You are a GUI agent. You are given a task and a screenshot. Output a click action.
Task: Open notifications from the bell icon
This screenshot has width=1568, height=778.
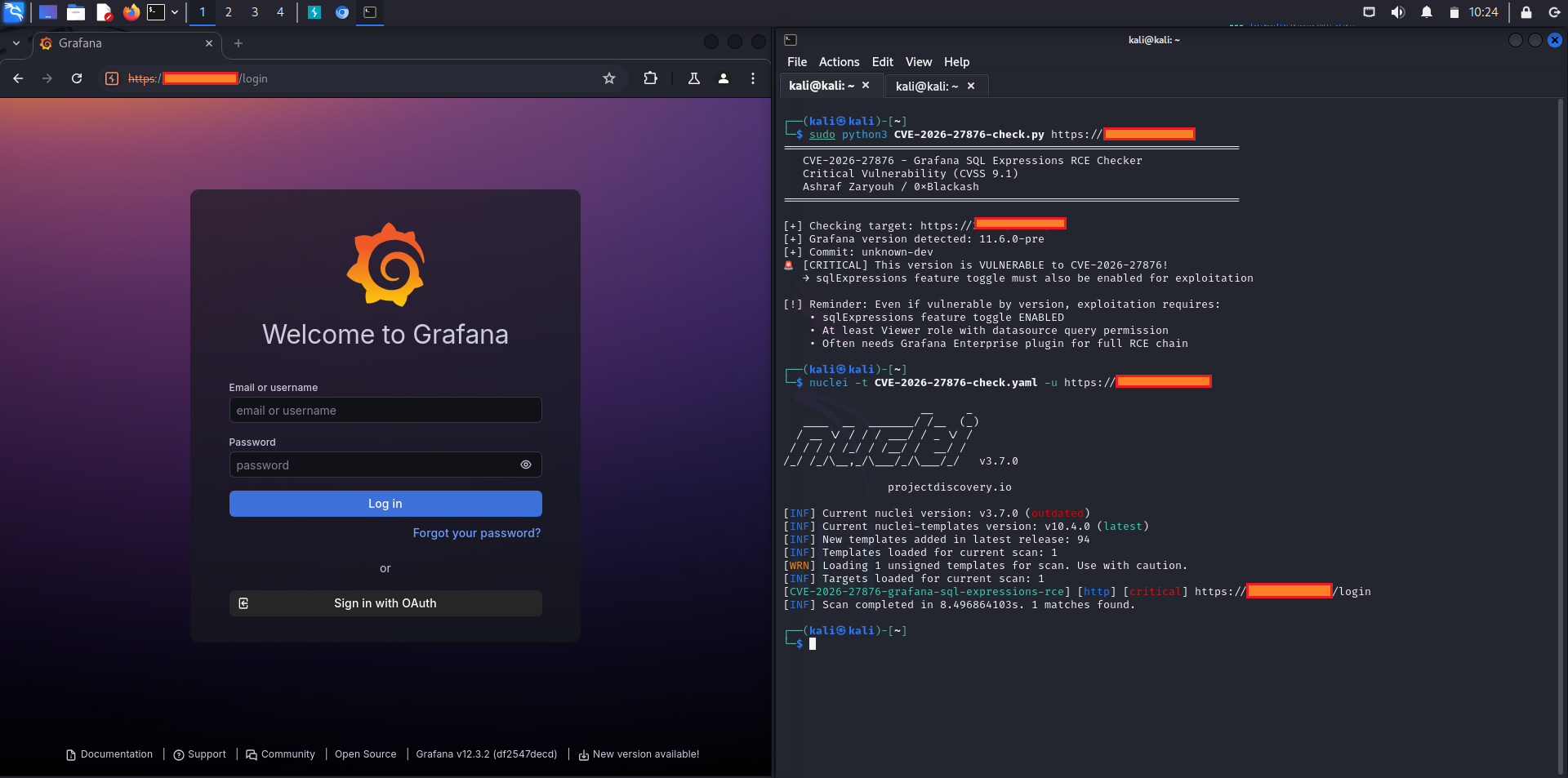tap(1425, 12)
